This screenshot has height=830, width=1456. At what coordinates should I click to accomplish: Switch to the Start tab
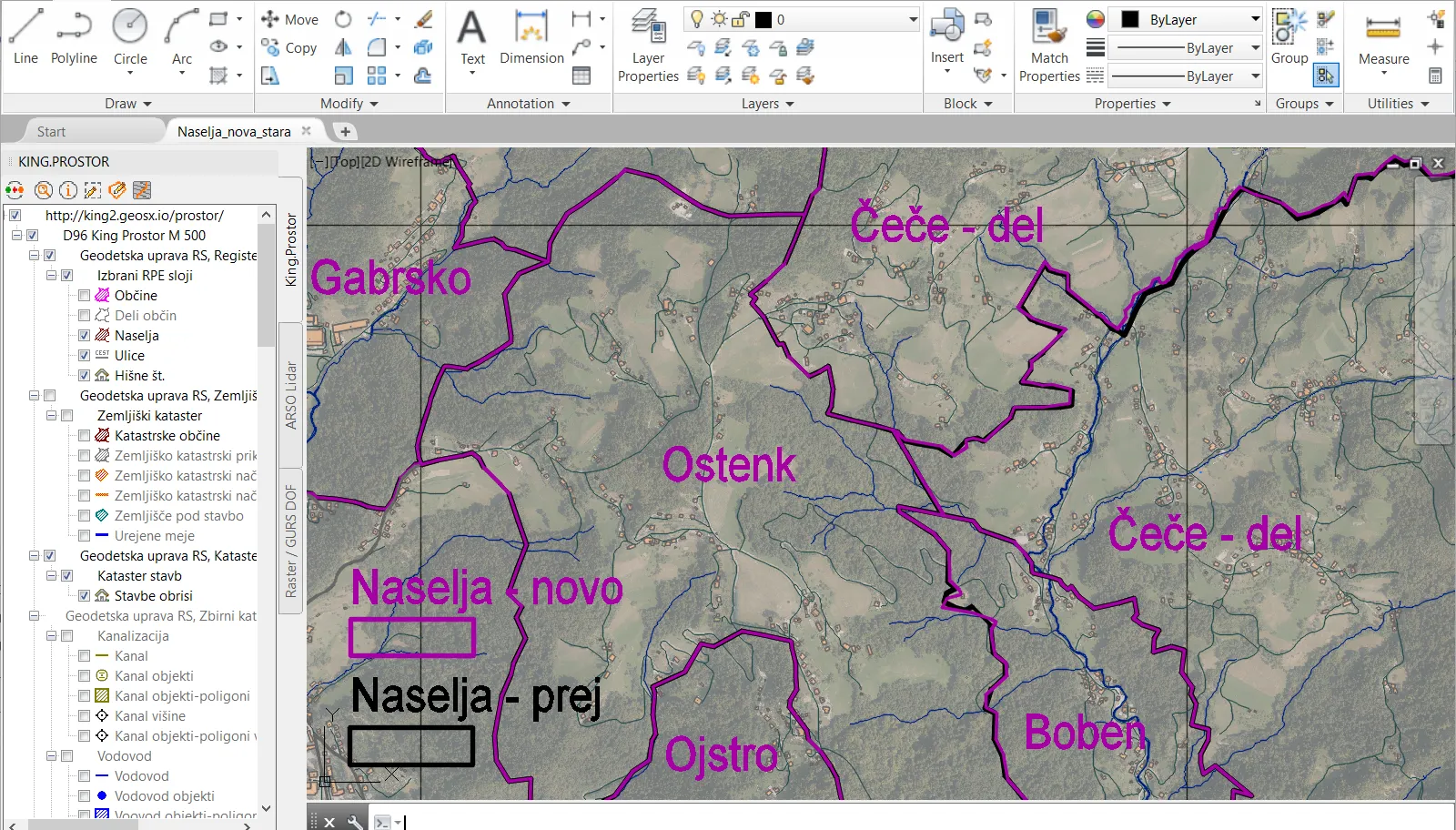coord(52,132)
